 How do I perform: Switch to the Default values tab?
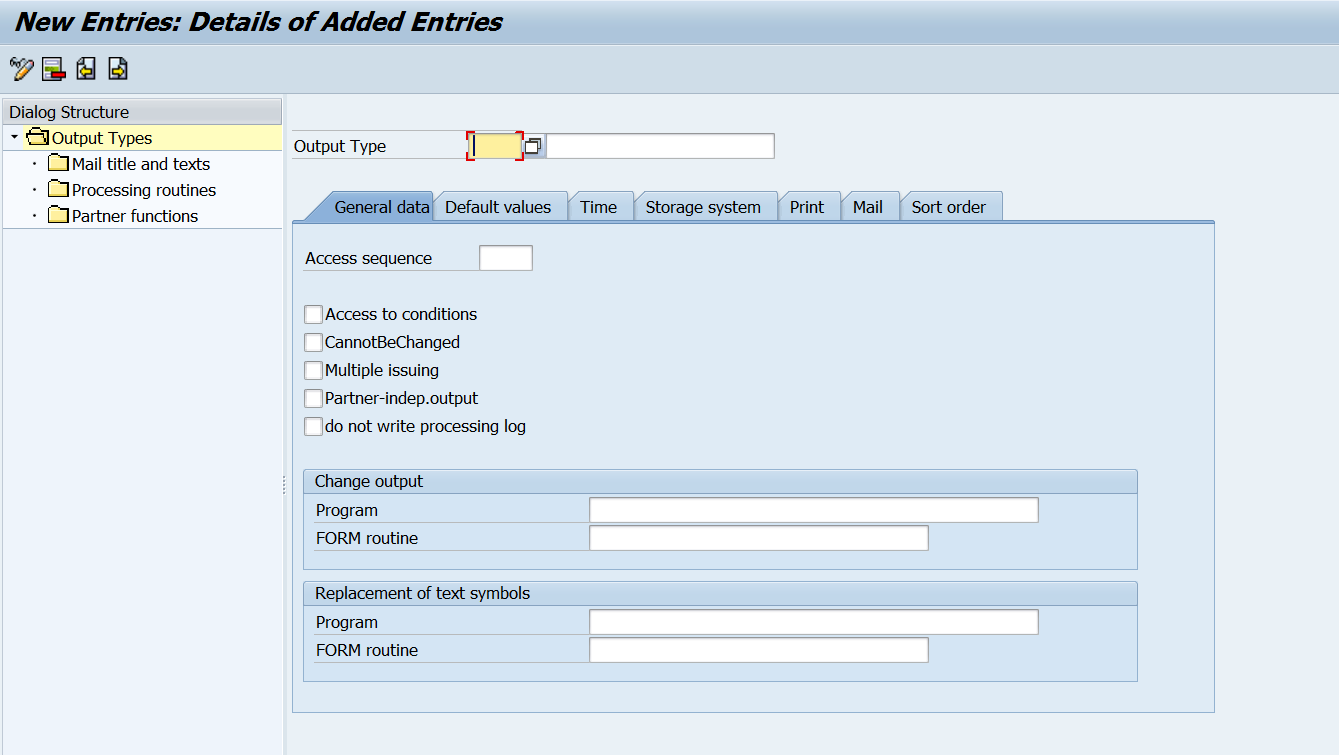(x=498, y=207)
